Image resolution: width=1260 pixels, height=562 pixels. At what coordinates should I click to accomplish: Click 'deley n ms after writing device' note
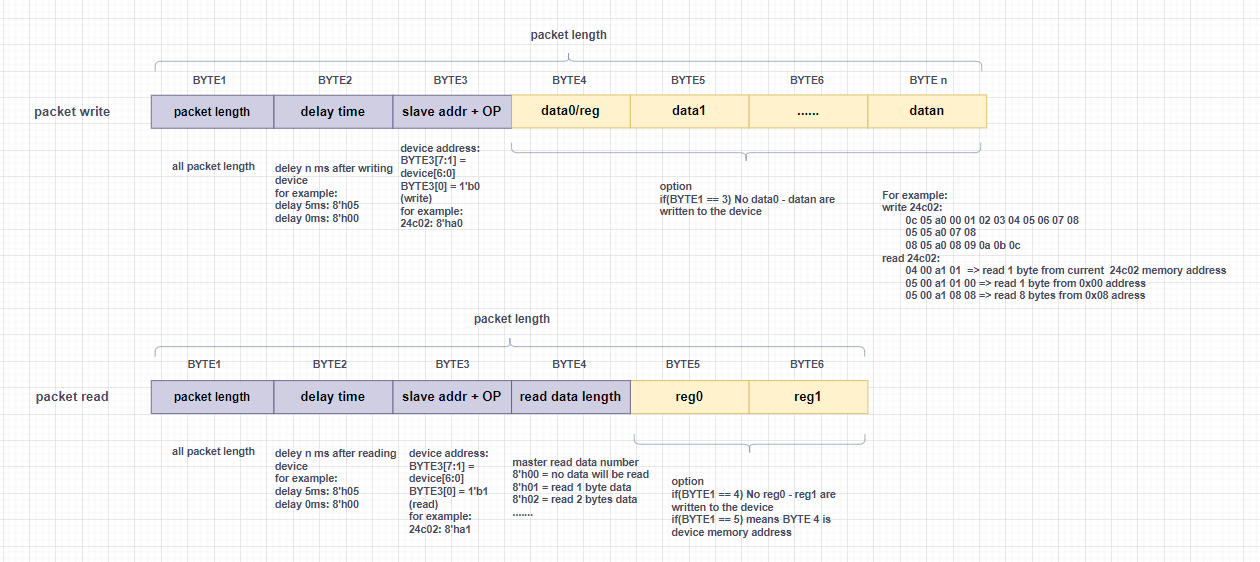coord(334,175)
